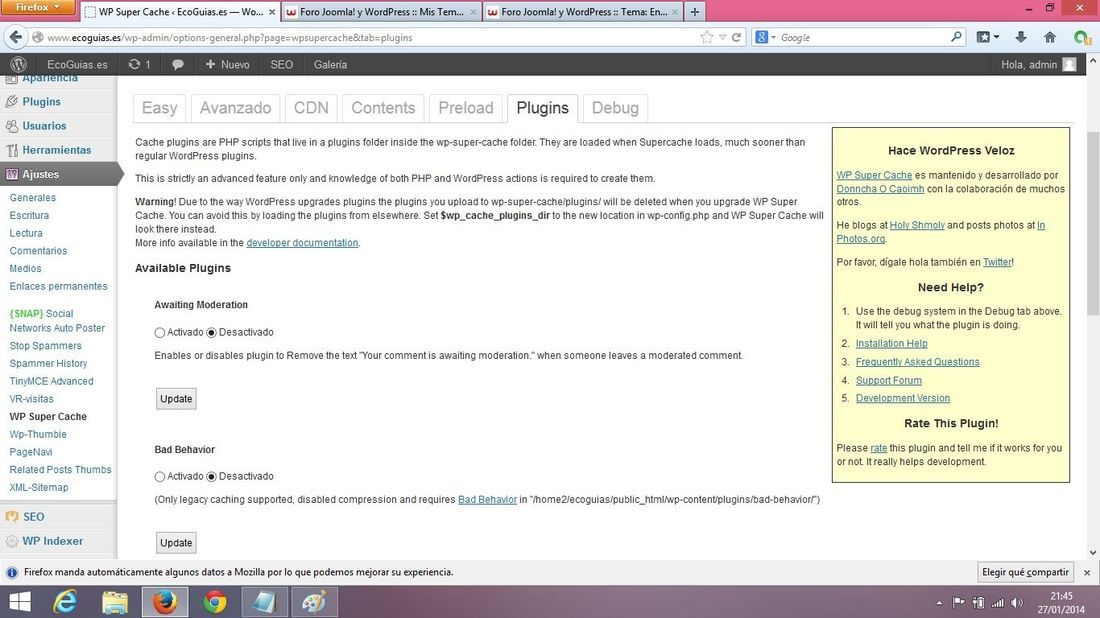Launch Chrome from the taskbar
Screen dimensions: 1100x618
click(215, 602)
